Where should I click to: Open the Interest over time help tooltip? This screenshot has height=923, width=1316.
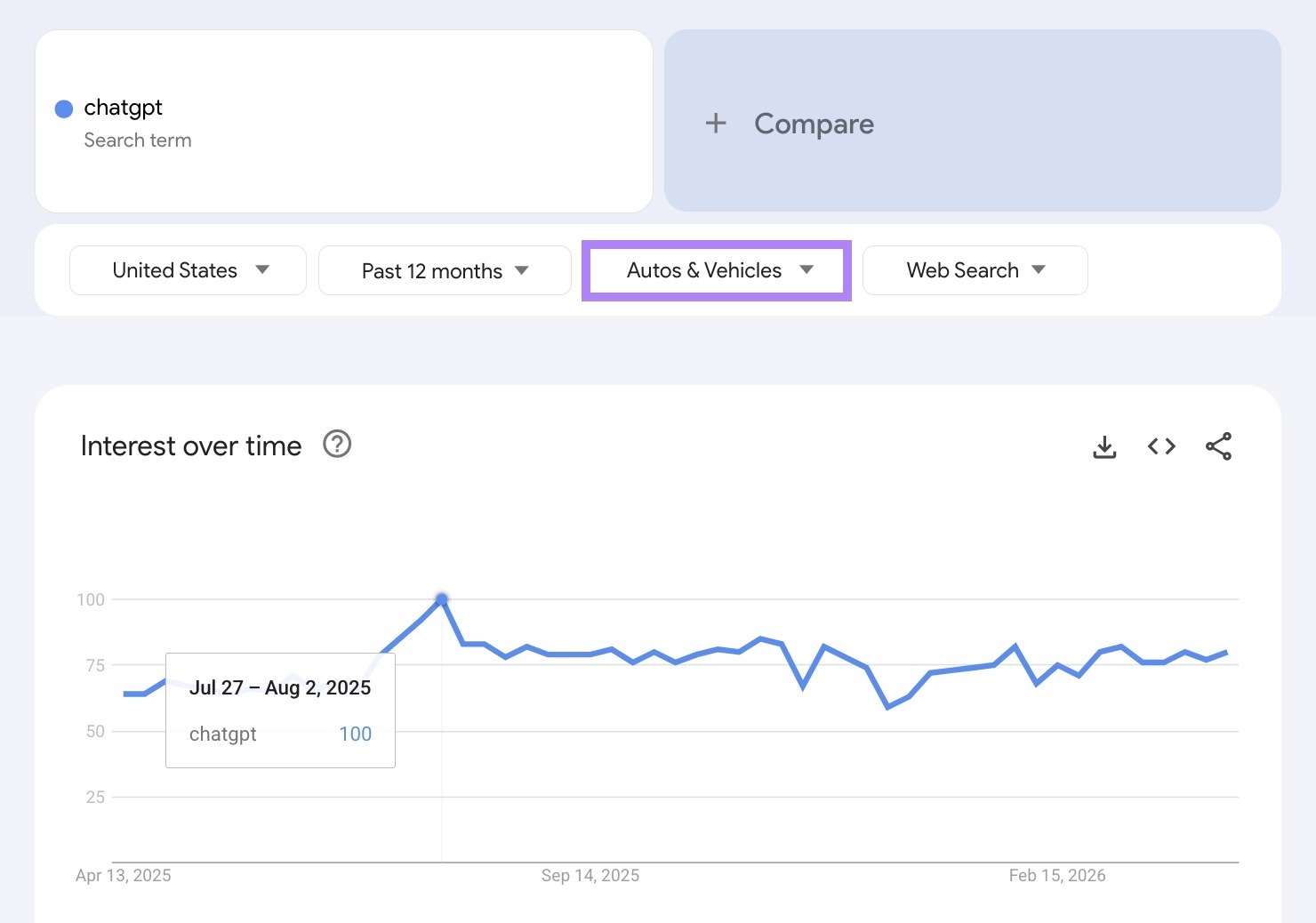336,444
